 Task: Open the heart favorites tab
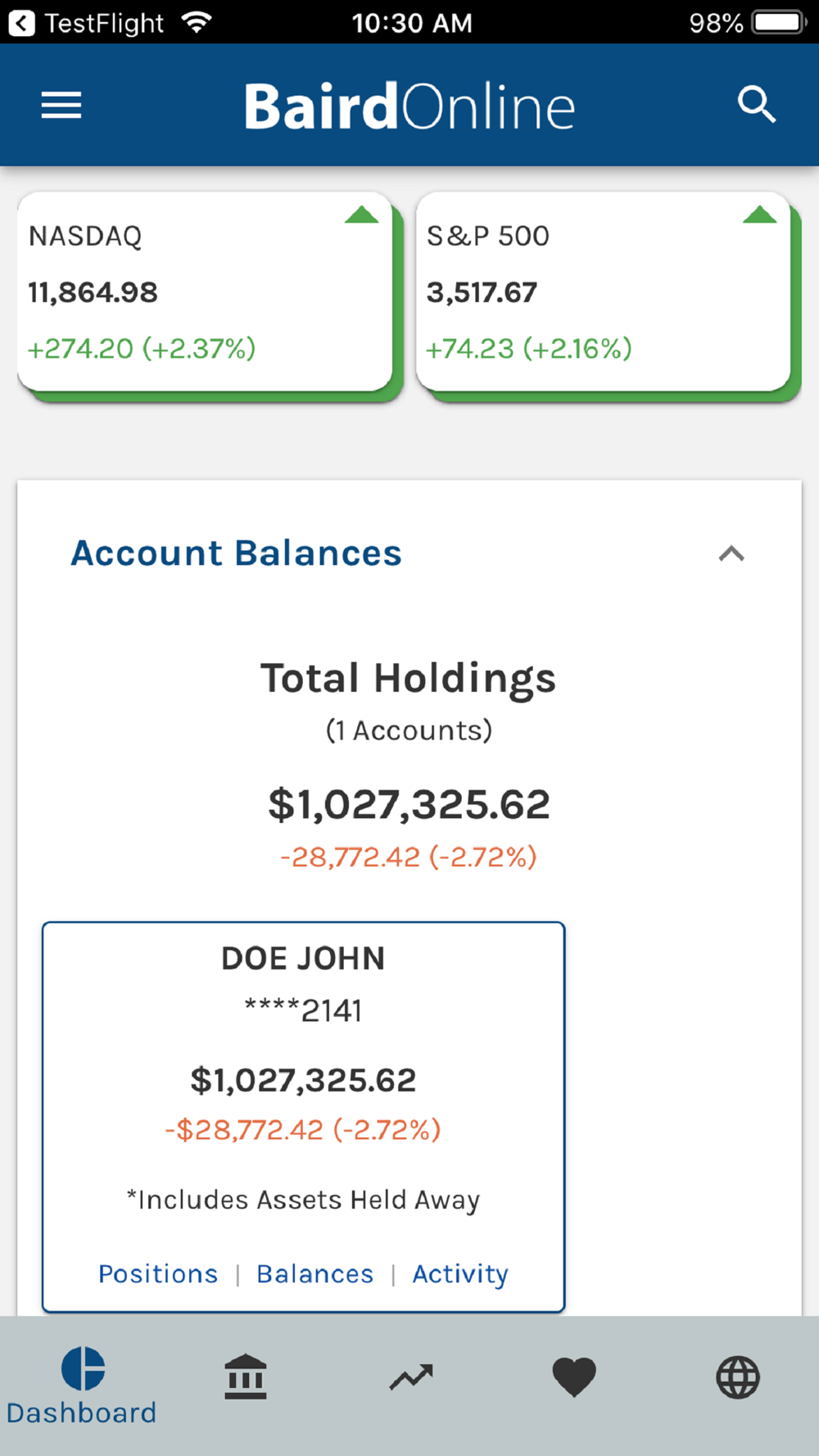tap(574, 1377)
